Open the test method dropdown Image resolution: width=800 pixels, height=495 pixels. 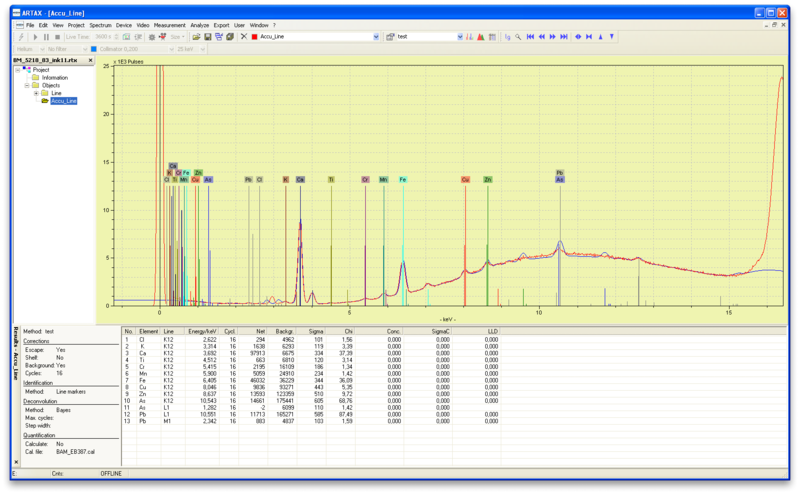(x=460, y=37)
